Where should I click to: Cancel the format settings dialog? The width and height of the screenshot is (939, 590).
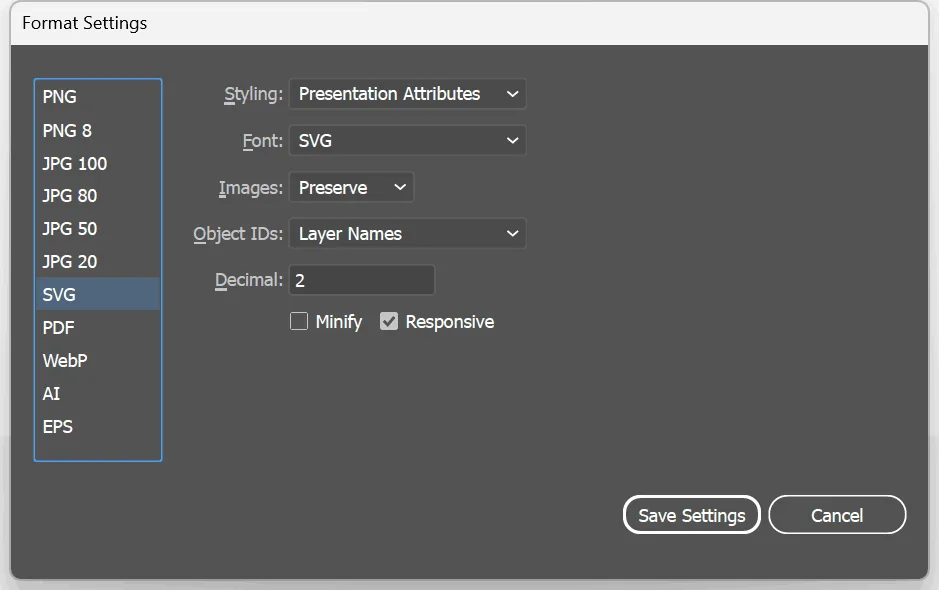click(837, 514)
